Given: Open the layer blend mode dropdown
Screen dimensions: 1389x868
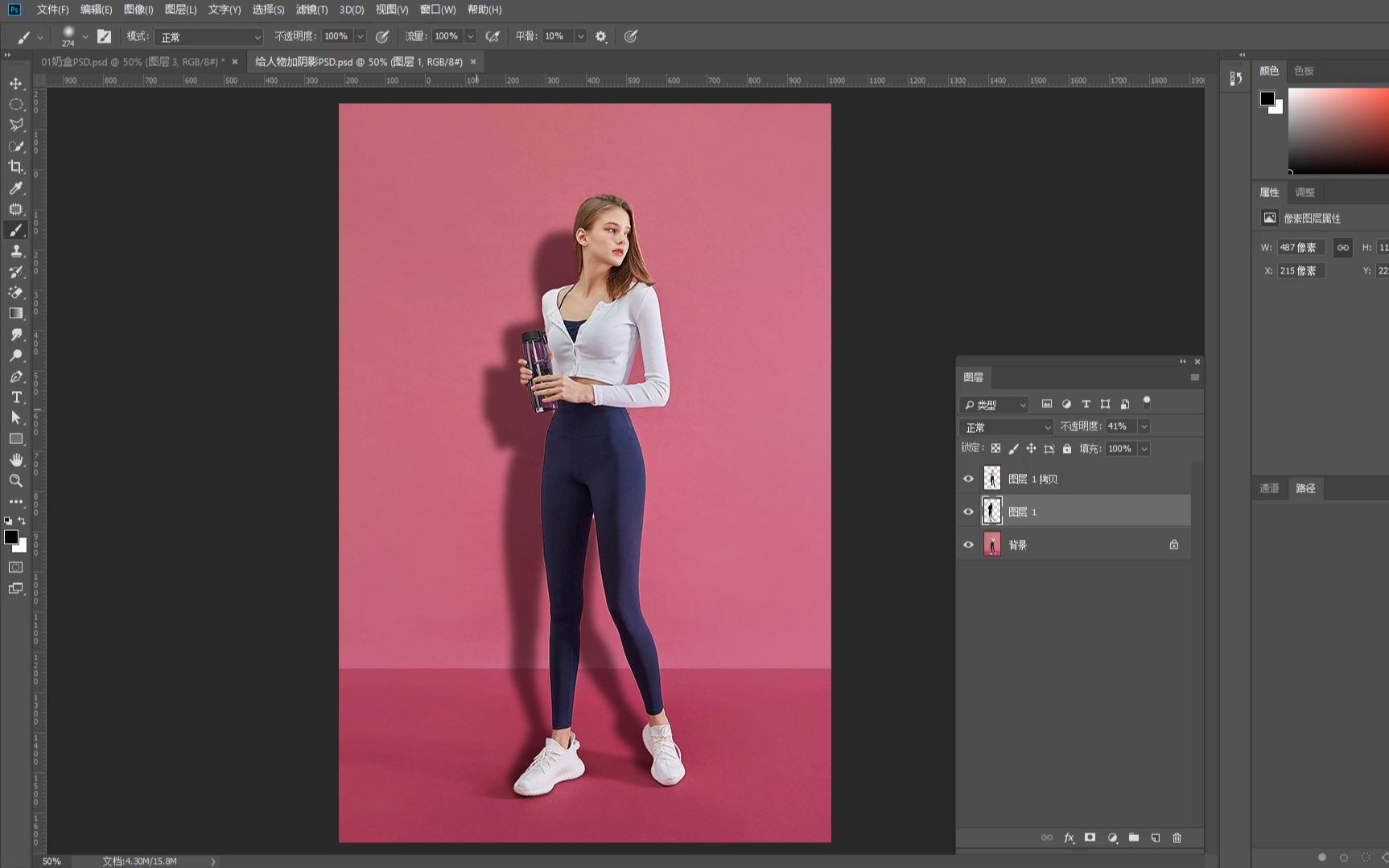Looking at the screenshot, I should pos(1006,427).
